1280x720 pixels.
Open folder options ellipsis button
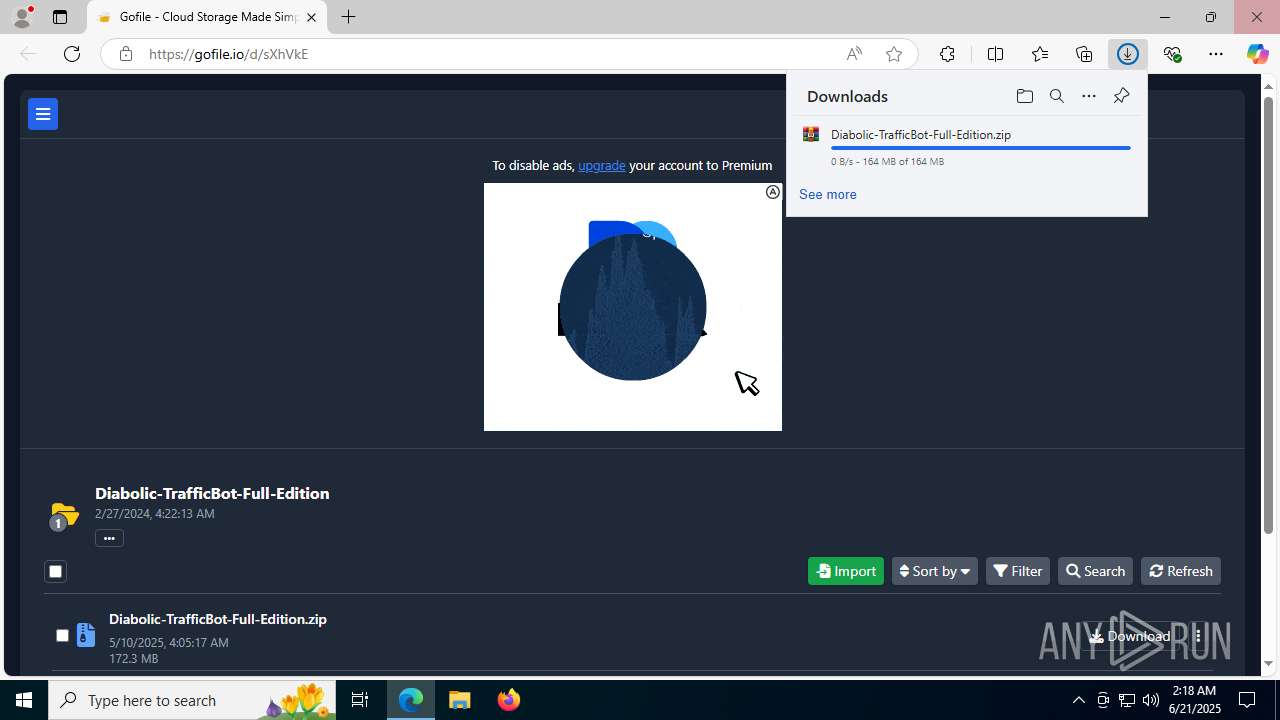click(109, 538)
